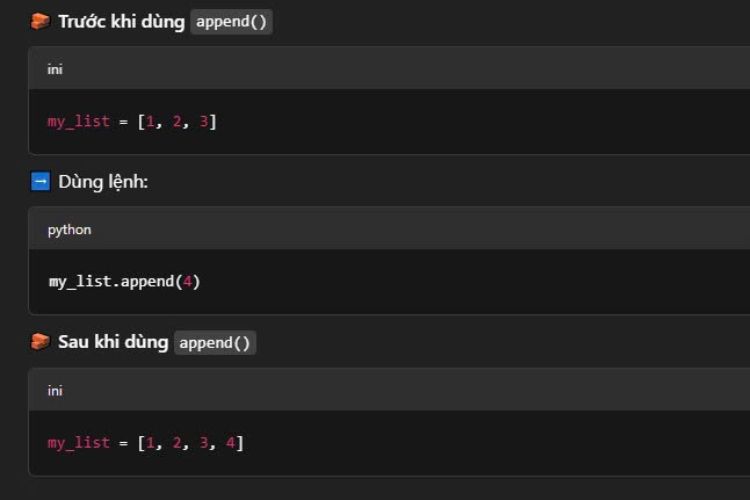The height and width of the screenshot is (500, 750).
Task: Click the number 4 inside append(4)
Action: 188,281
